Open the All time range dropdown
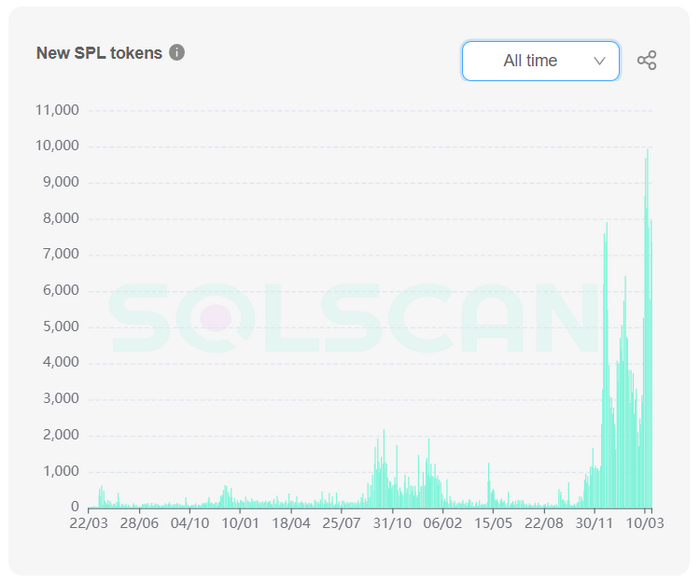The height and width of the screenshot is (584, 700). [x=540, y=61]
